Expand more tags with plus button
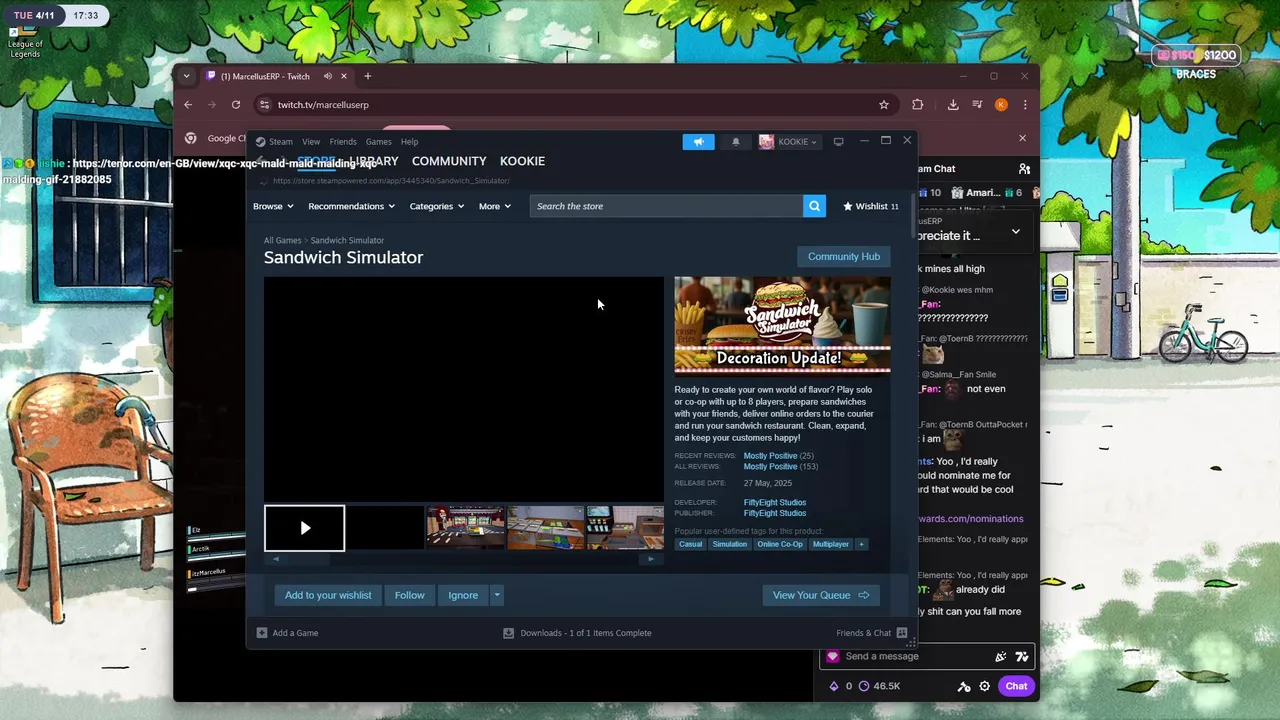 (862, 544)
